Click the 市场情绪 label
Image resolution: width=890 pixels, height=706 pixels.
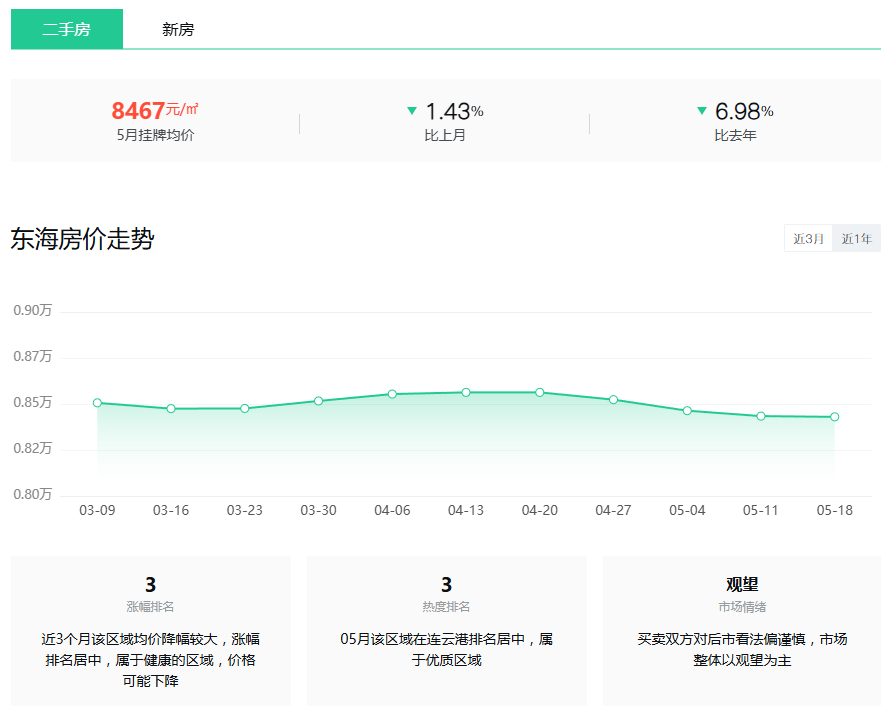742,607
